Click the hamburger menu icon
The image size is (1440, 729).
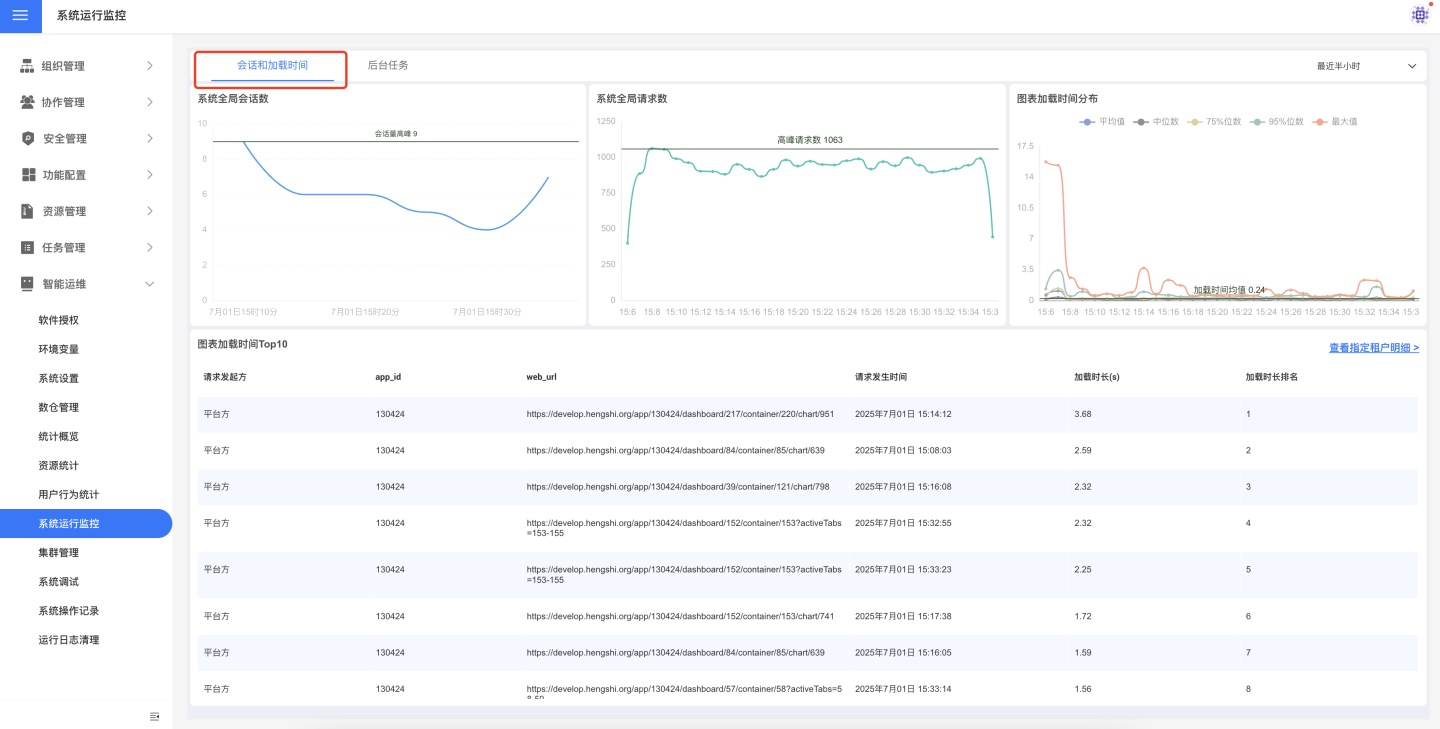[20, 16]
